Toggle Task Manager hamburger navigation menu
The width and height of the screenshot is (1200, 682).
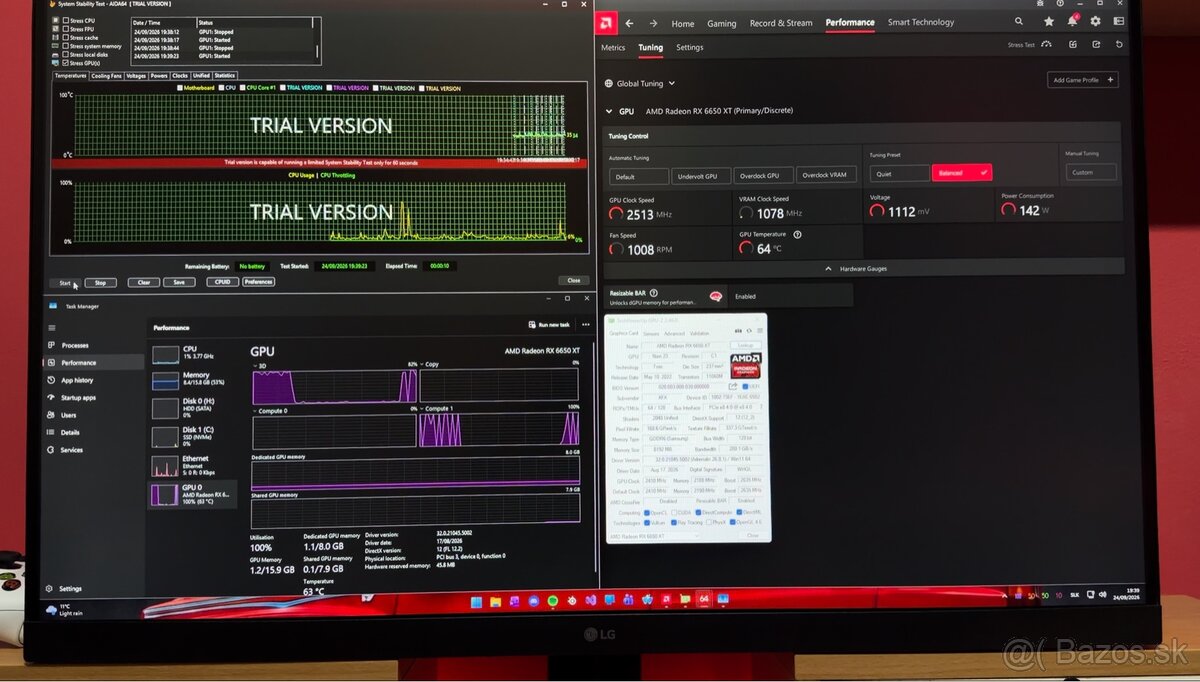click(x=52, y=328)
